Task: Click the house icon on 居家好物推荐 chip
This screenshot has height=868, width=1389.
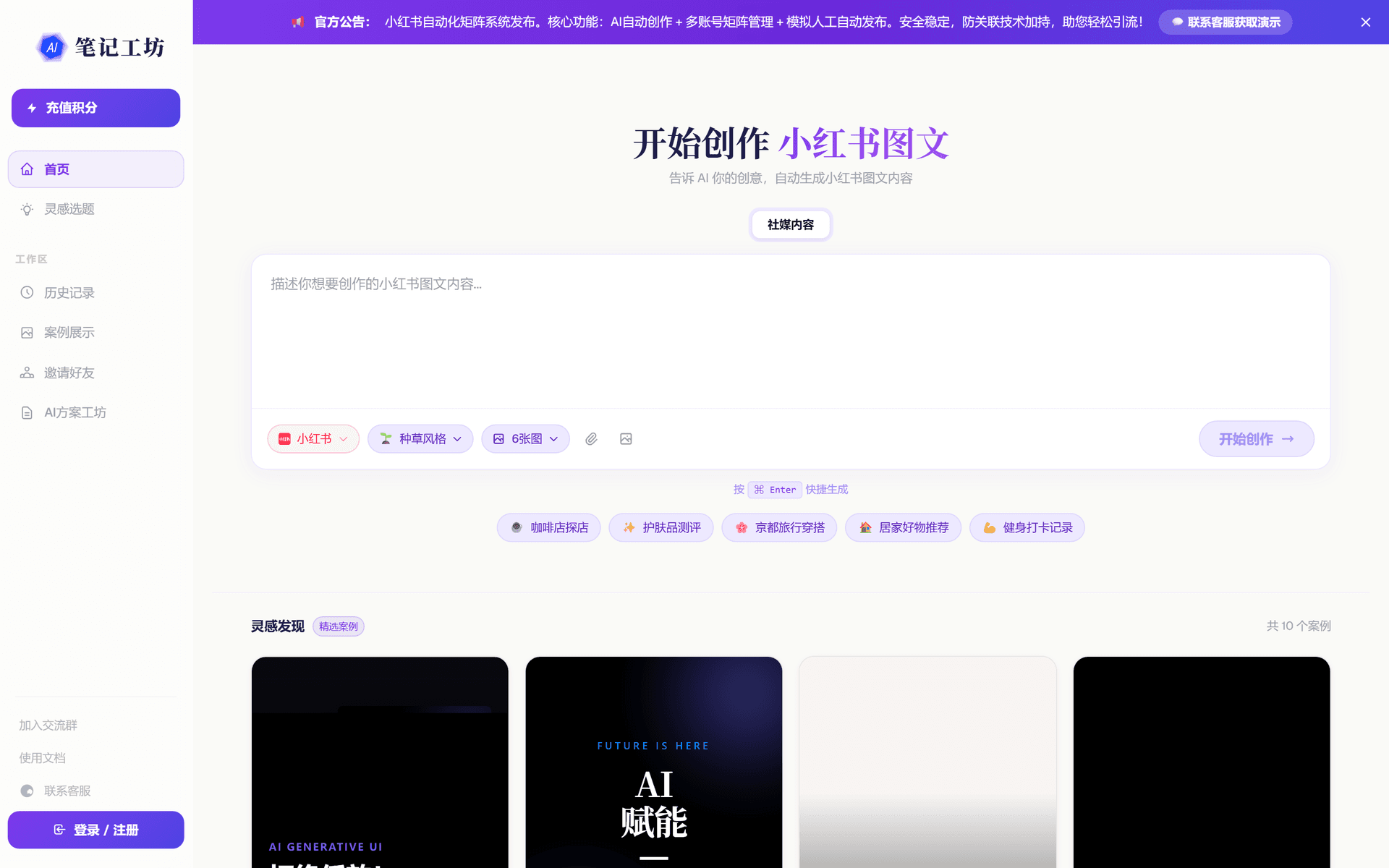Action: 865,527
